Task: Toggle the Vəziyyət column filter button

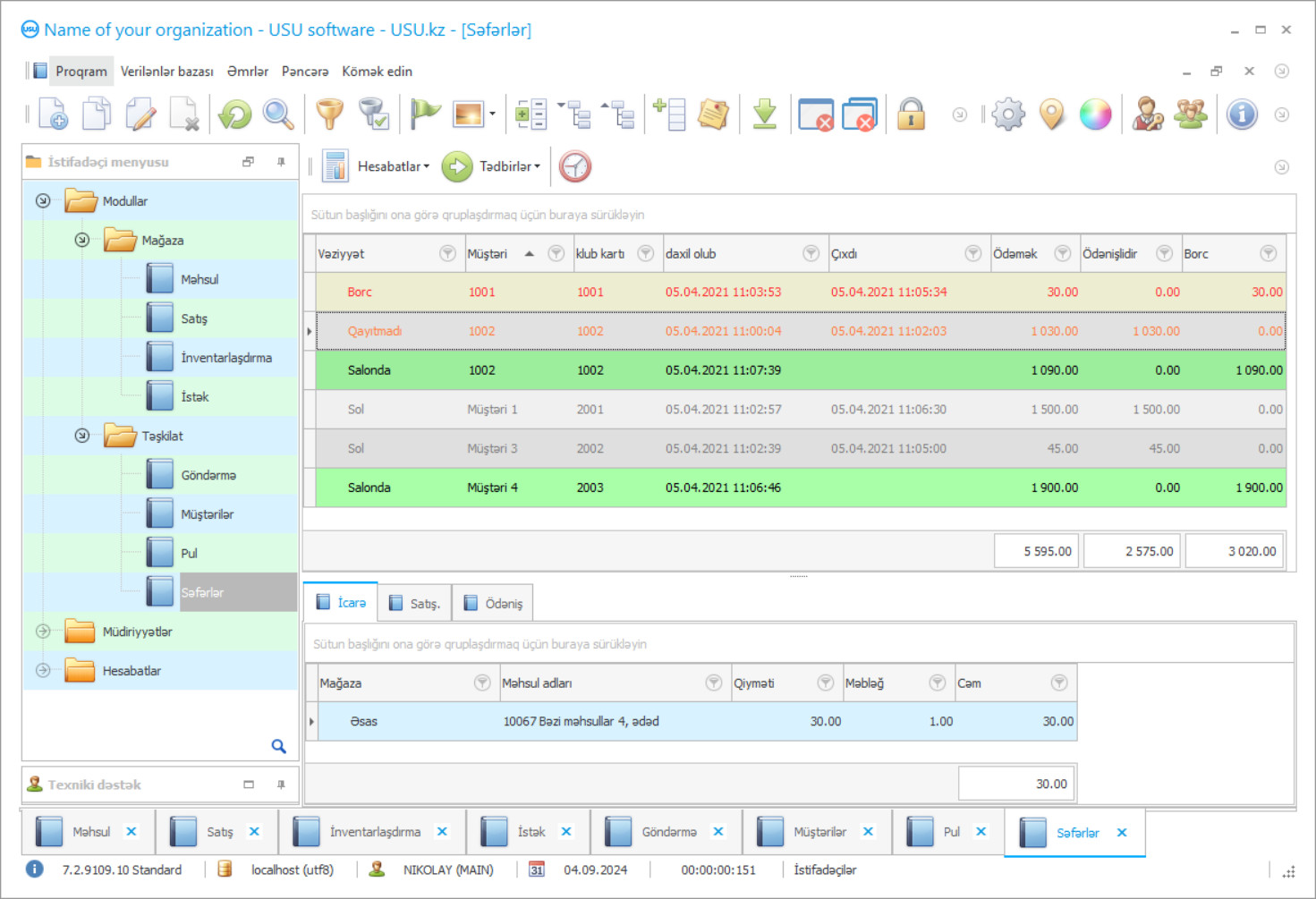Action: click(x=447, y=254)
